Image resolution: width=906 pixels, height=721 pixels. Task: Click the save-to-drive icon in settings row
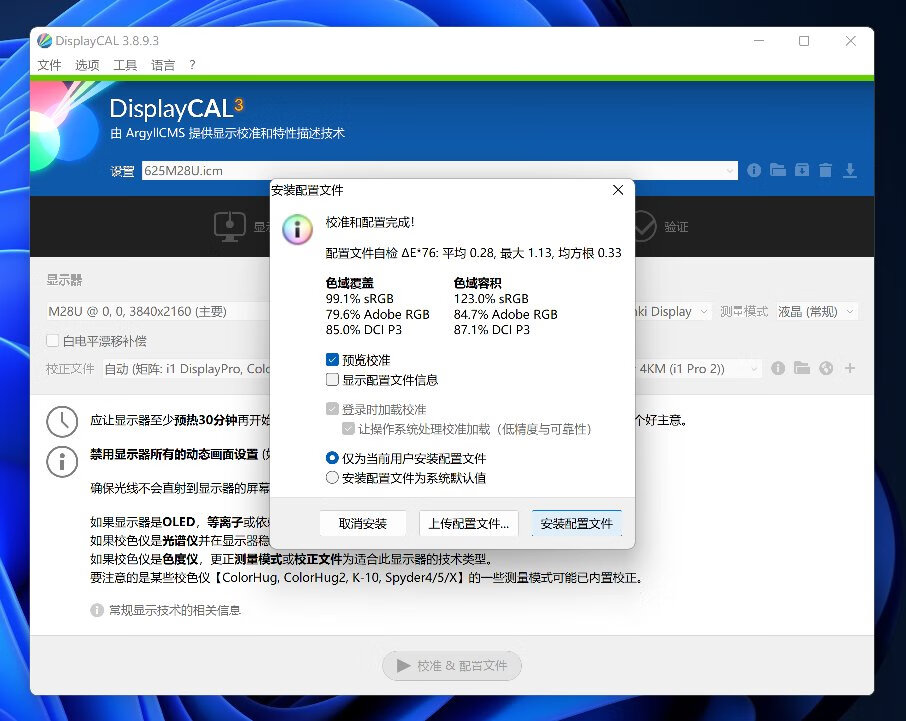coord(802,170)
